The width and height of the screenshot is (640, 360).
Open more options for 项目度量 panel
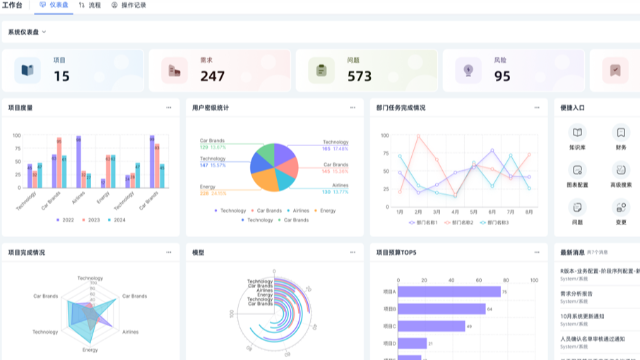[x=169, y=108]
